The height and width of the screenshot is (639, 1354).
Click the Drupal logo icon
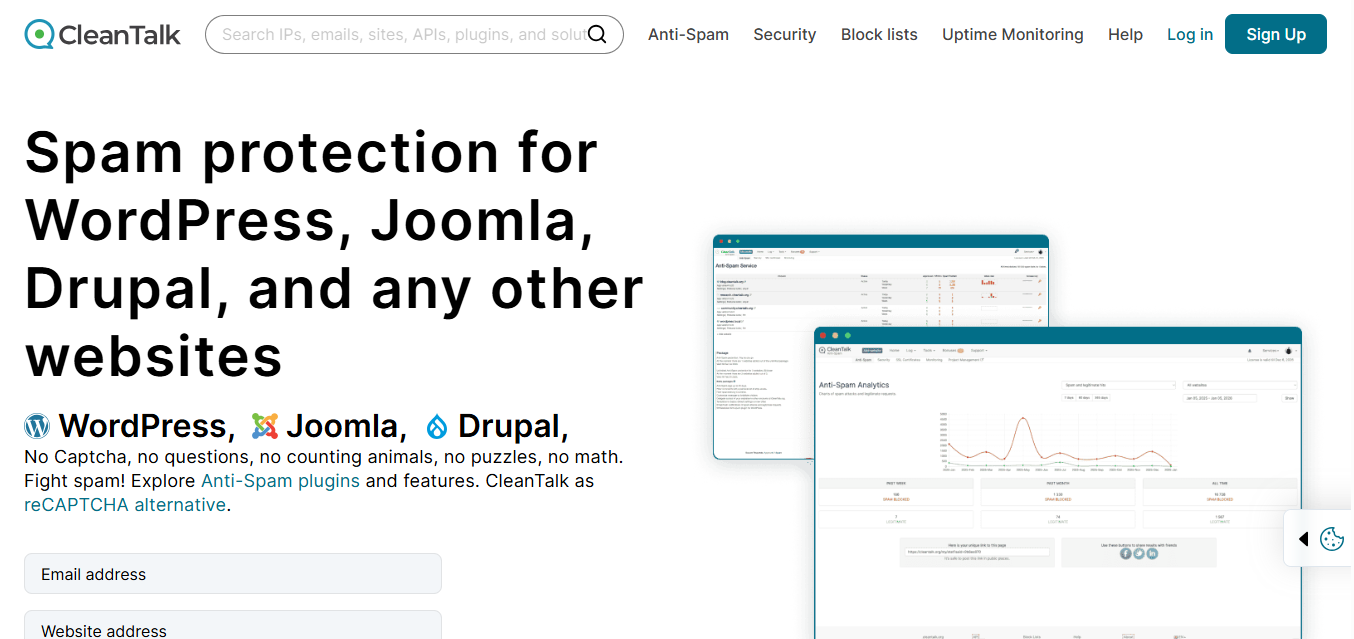pos(437,427)
